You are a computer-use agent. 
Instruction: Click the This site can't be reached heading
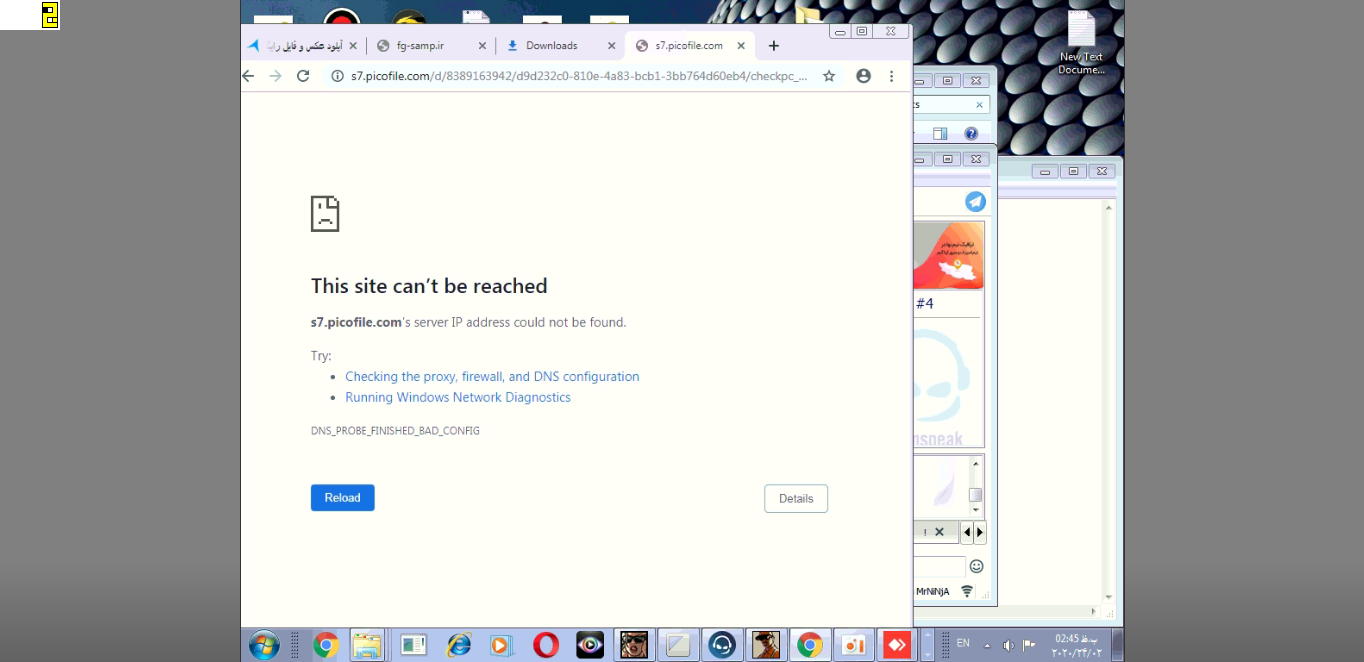click(x=429, y=286)
